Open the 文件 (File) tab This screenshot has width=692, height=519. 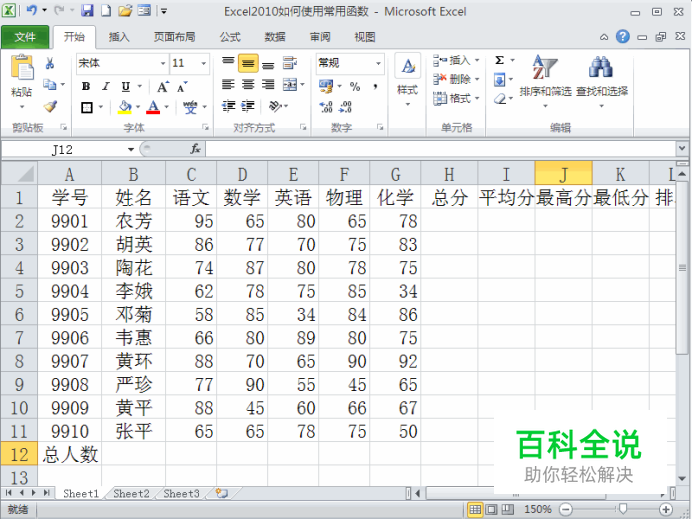[x=25, y=37]
